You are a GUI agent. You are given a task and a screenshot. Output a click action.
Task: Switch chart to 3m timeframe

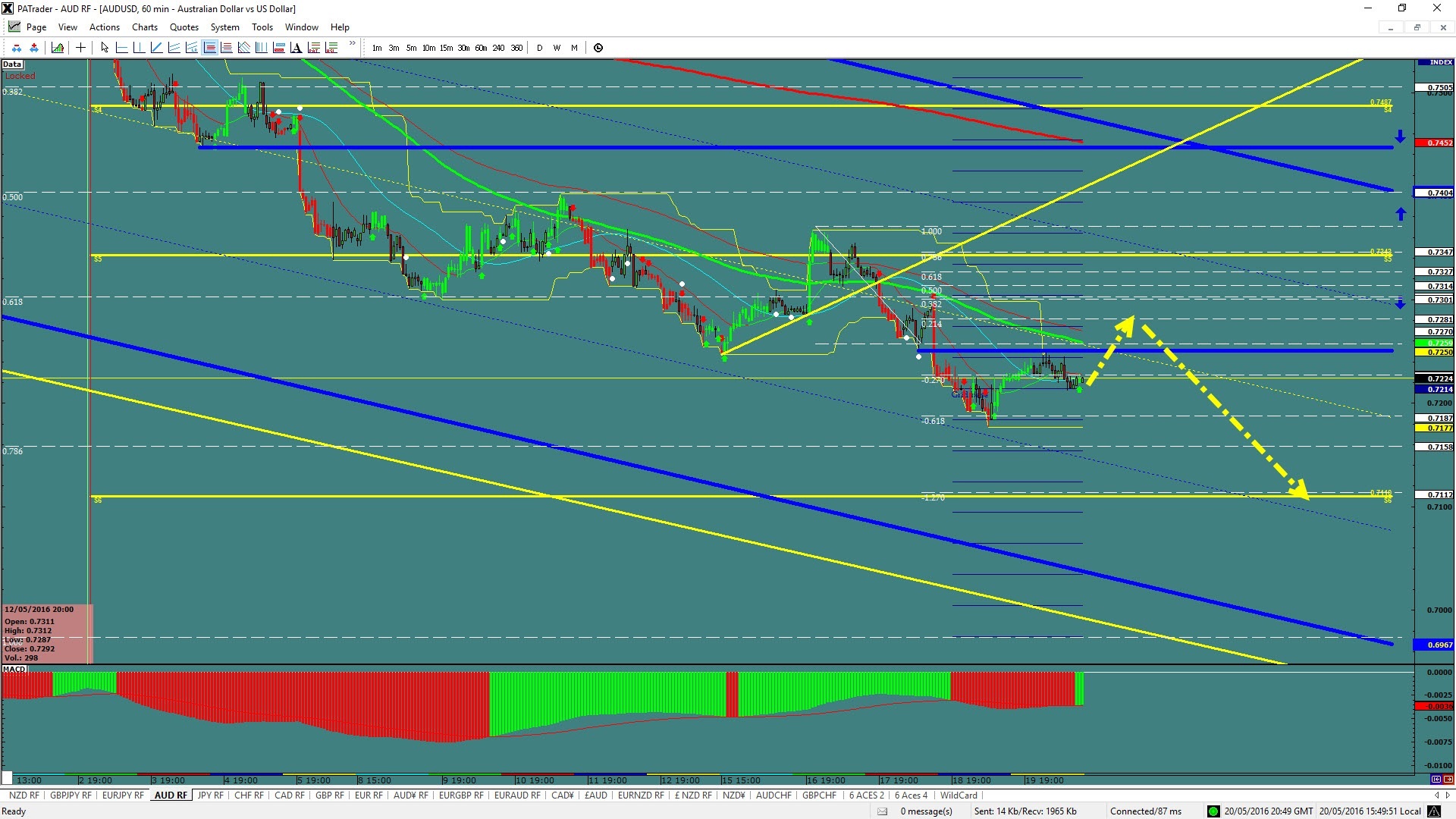coord(394,48)
